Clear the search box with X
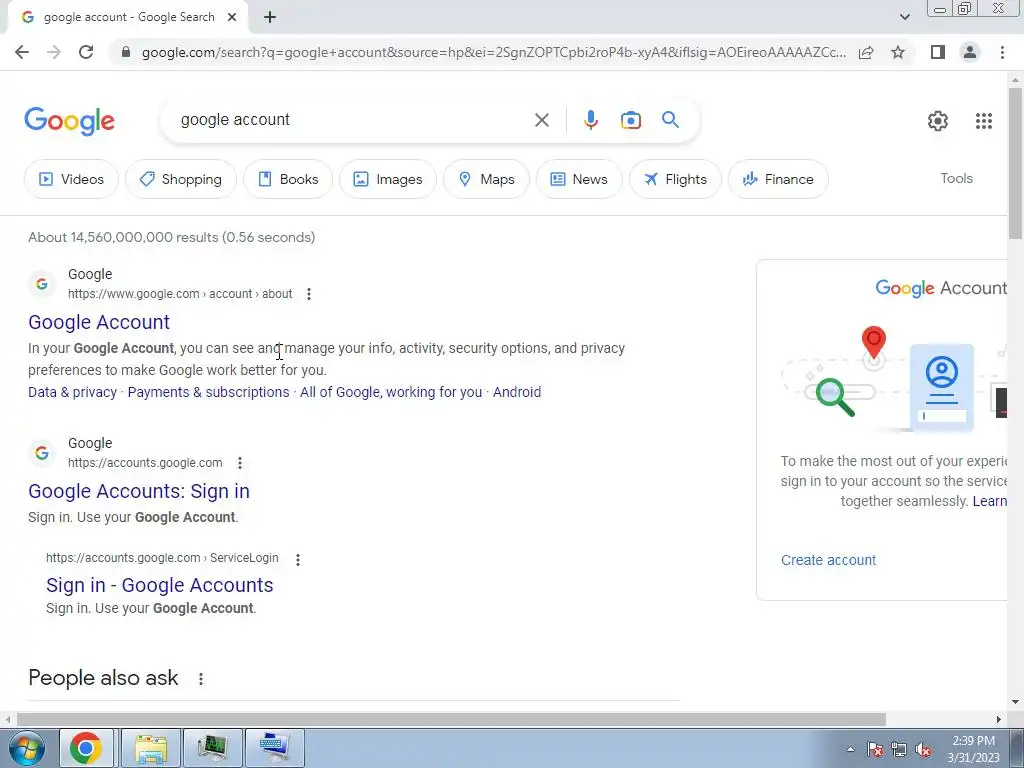This screenshot has width=1024, height=768. 541,120
